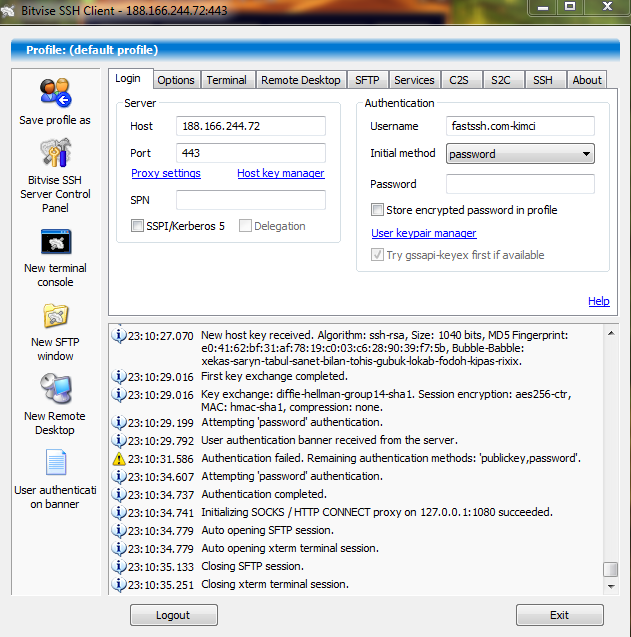
Task: Click the 23:10:31.586 timestamp in log
Action: (x=161, y=459)
